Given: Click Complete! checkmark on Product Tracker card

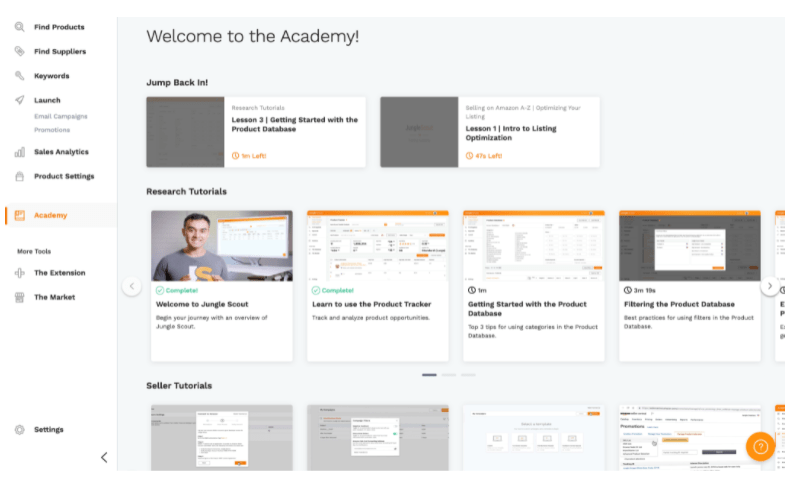Looking at the screenshot, I should [x=316, y=290].
